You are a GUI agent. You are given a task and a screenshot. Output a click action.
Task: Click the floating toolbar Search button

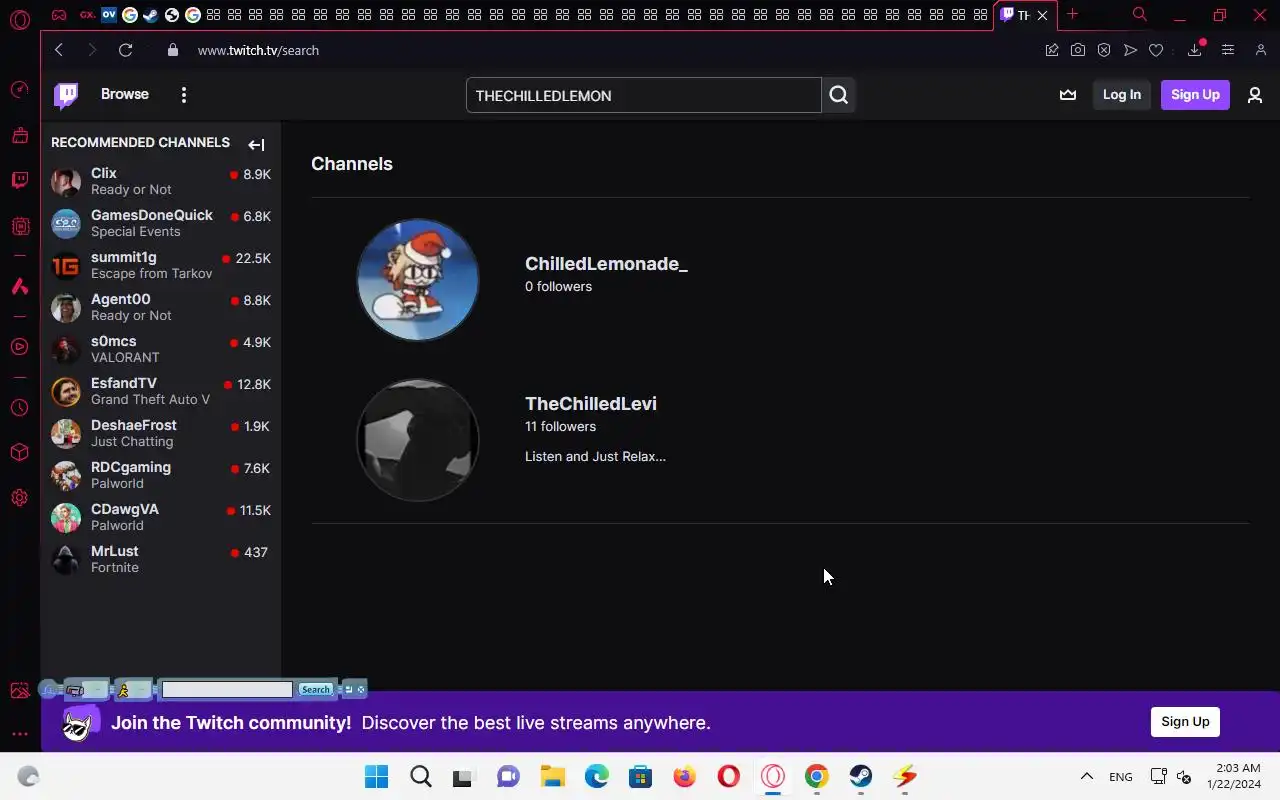315,689
